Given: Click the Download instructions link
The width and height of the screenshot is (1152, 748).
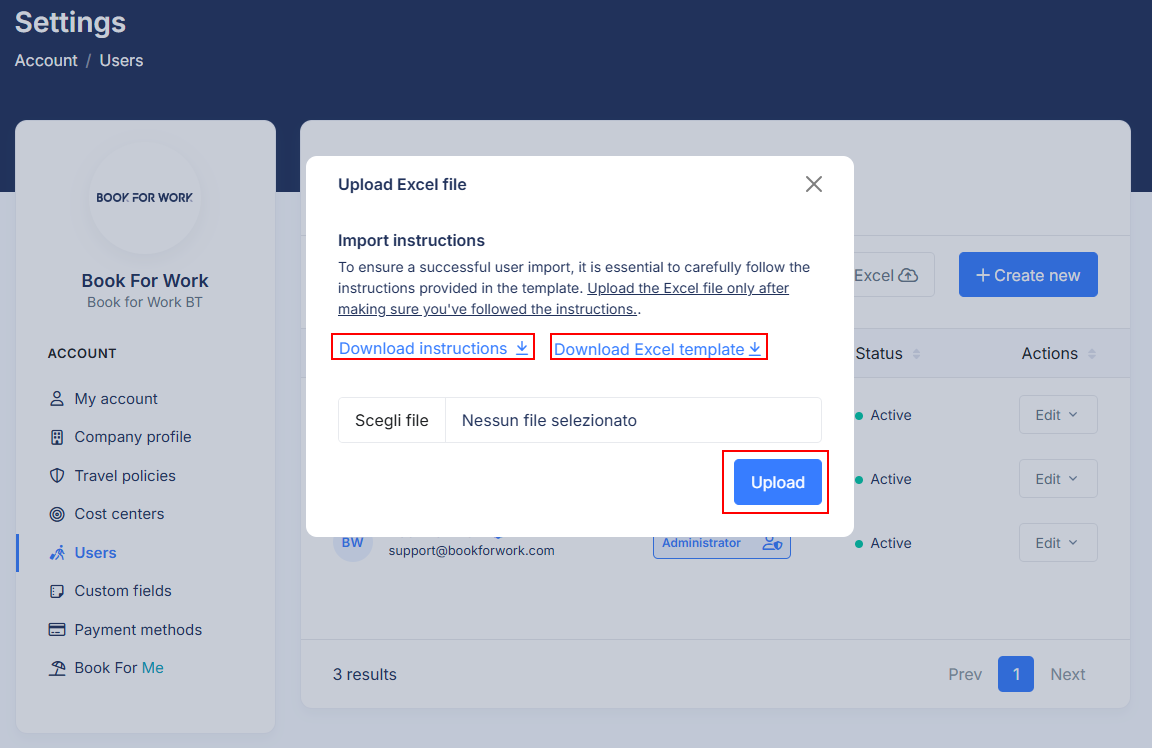Looking at the screenshot, I should coord(433,348).
